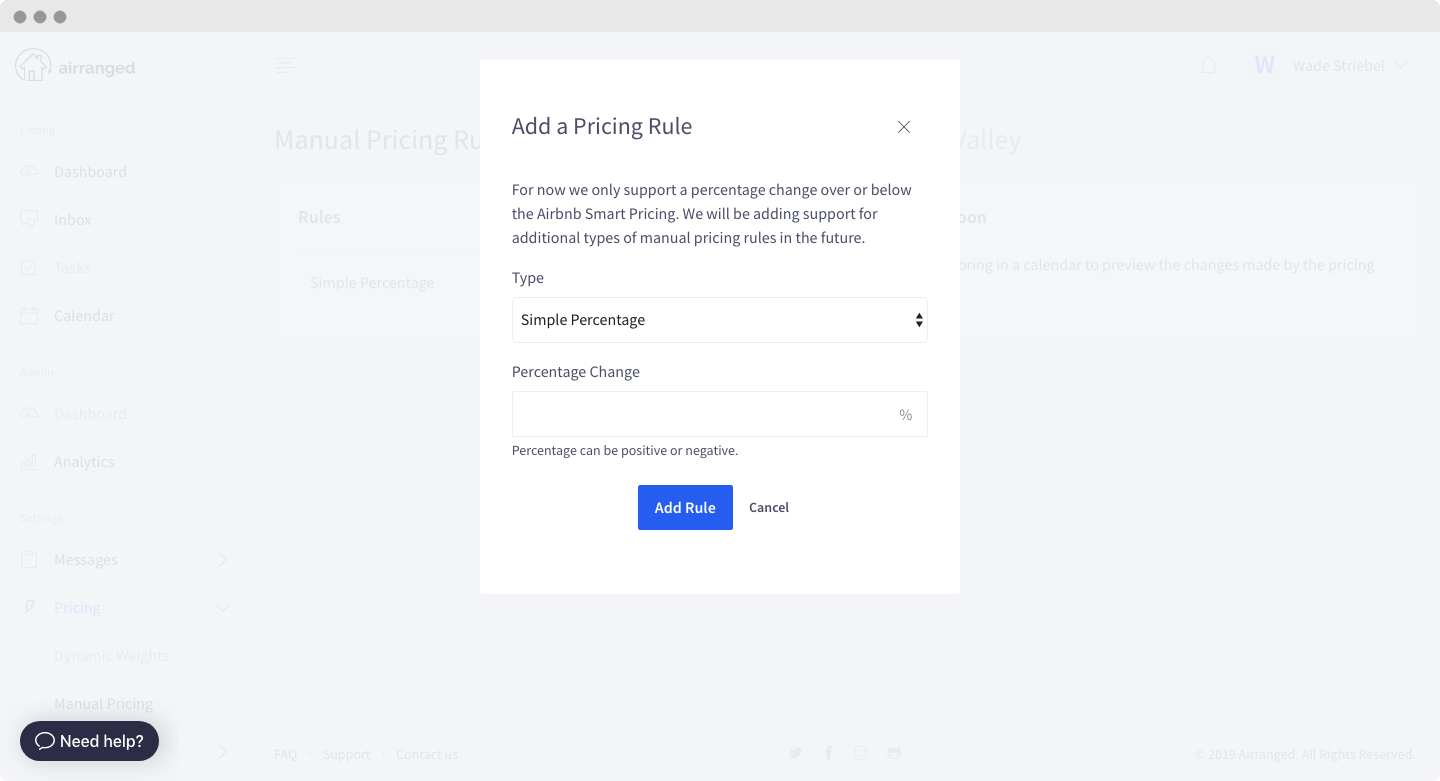Image resolution: width=1440 pixels, height=781 pixels.
Task: Click the Analytics bar chart icon
Action: coord(30,462)
